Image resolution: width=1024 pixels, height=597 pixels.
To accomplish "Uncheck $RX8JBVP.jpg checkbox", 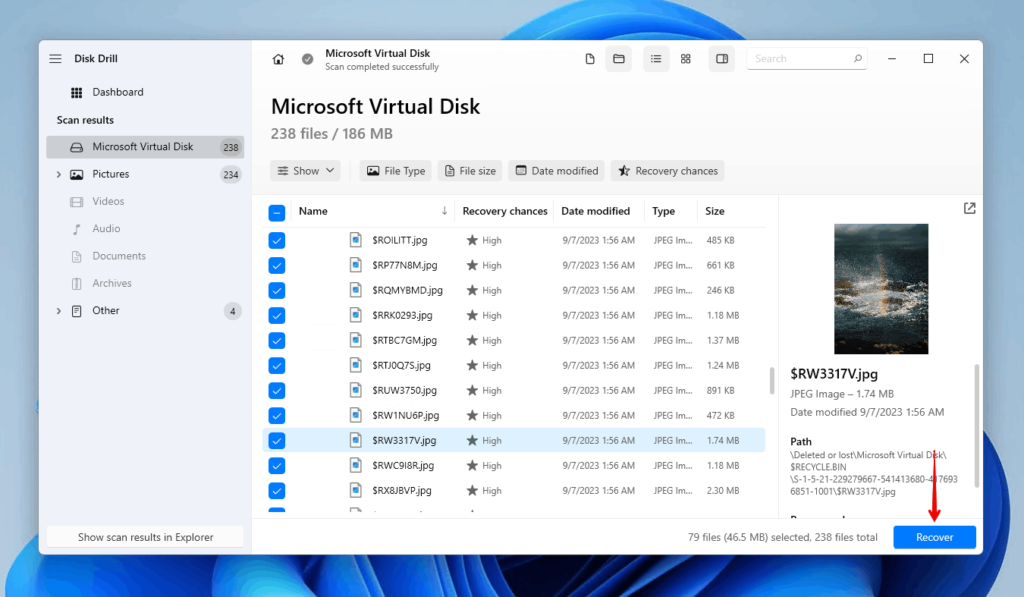I will pyautogui.click(x=276, y=491).
